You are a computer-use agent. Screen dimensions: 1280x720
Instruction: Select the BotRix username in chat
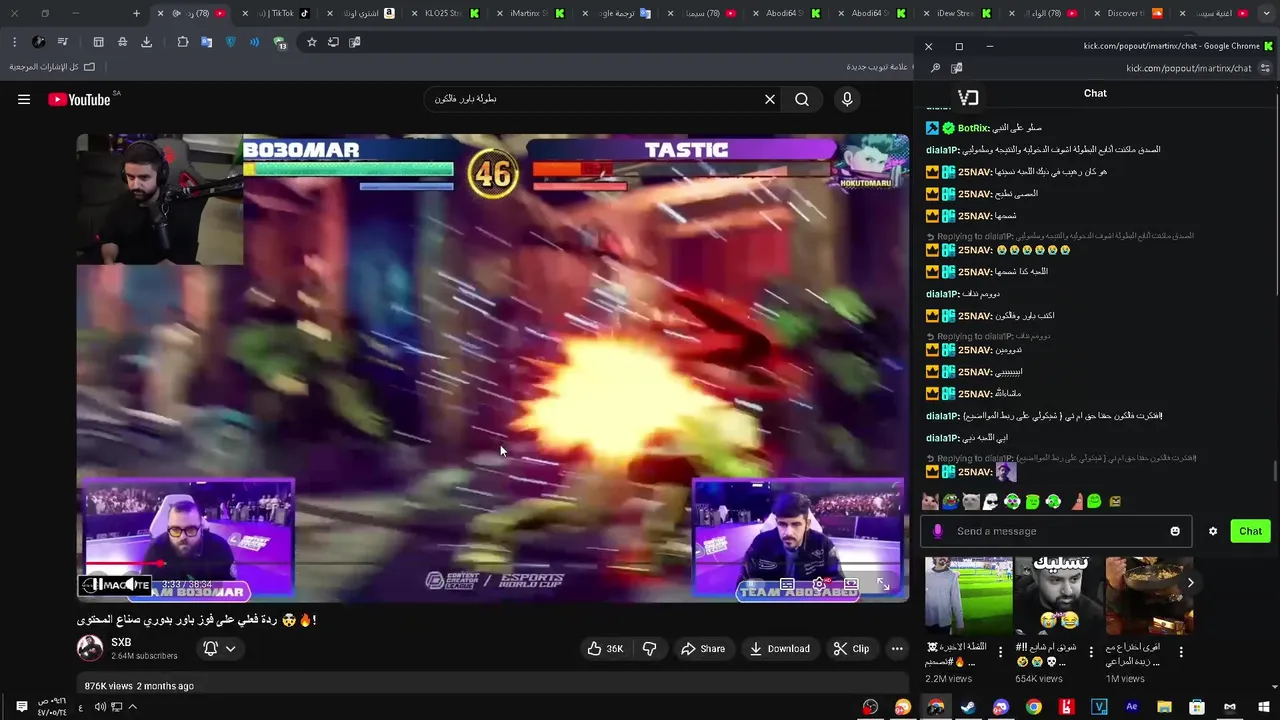coord(973,128)
